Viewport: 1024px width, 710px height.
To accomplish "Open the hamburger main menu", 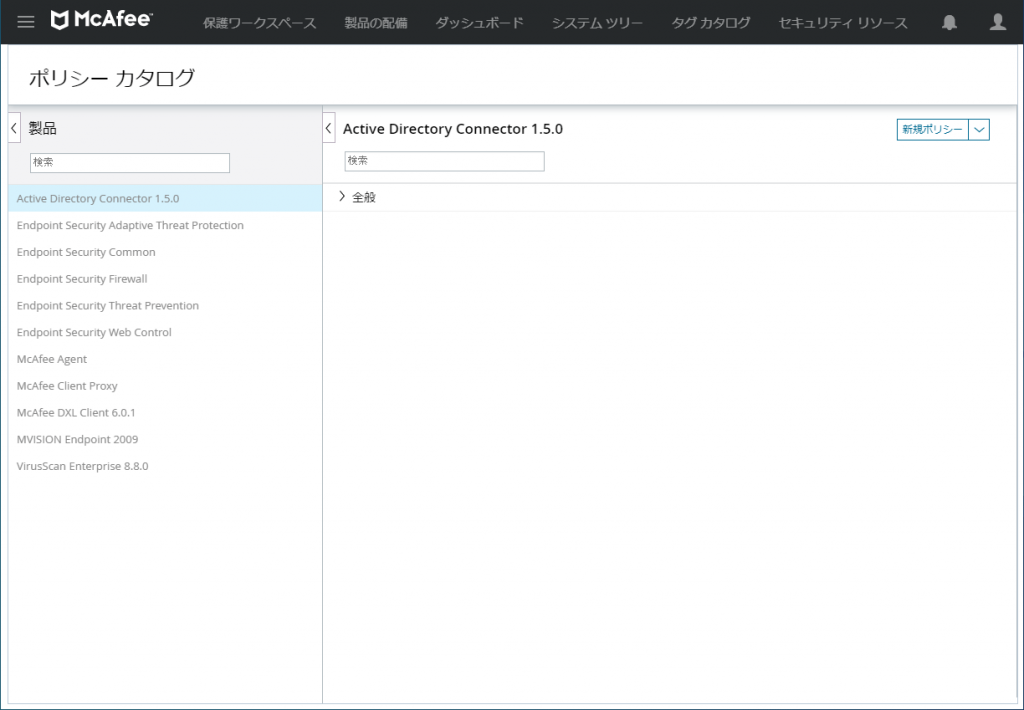I will pos(25,22).
